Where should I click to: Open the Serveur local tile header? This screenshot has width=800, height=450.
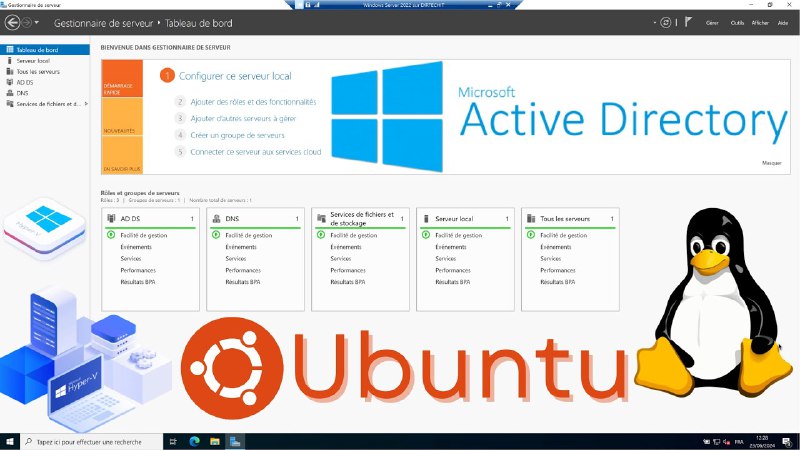coord(465,218)
